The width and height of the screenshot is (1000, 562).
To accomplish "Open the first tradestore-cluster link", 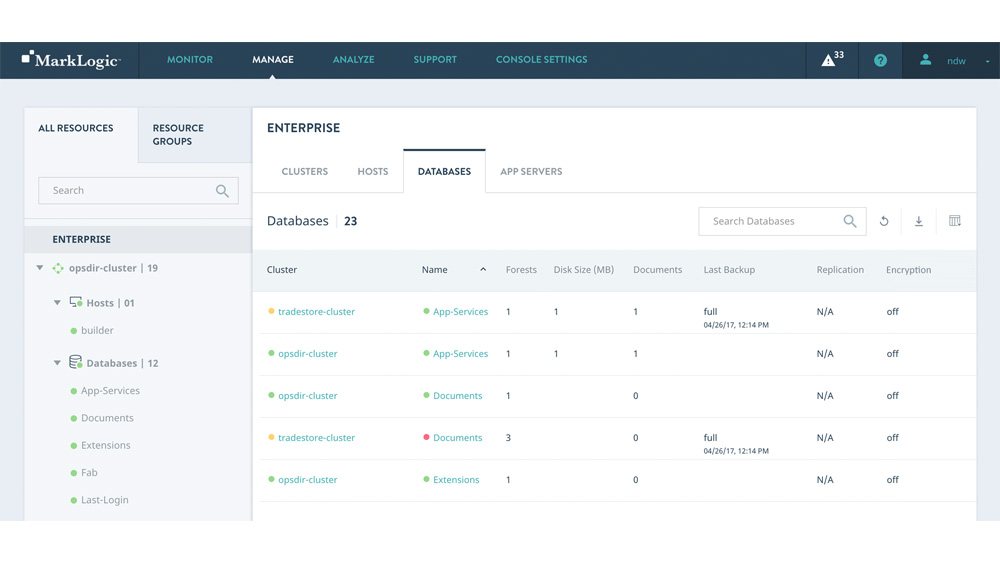I will pyautogui.click(x=316, y=312).
